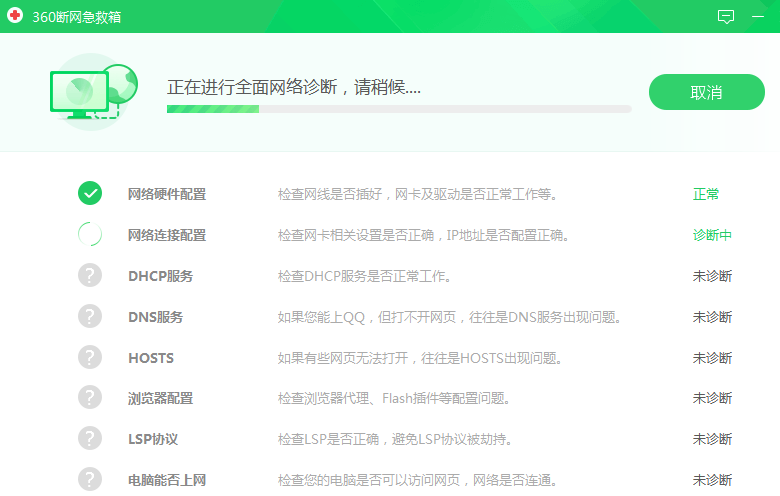Screen dimensions: 780x496
Task: Click the diagnosis progress bar
Action: 399,109
